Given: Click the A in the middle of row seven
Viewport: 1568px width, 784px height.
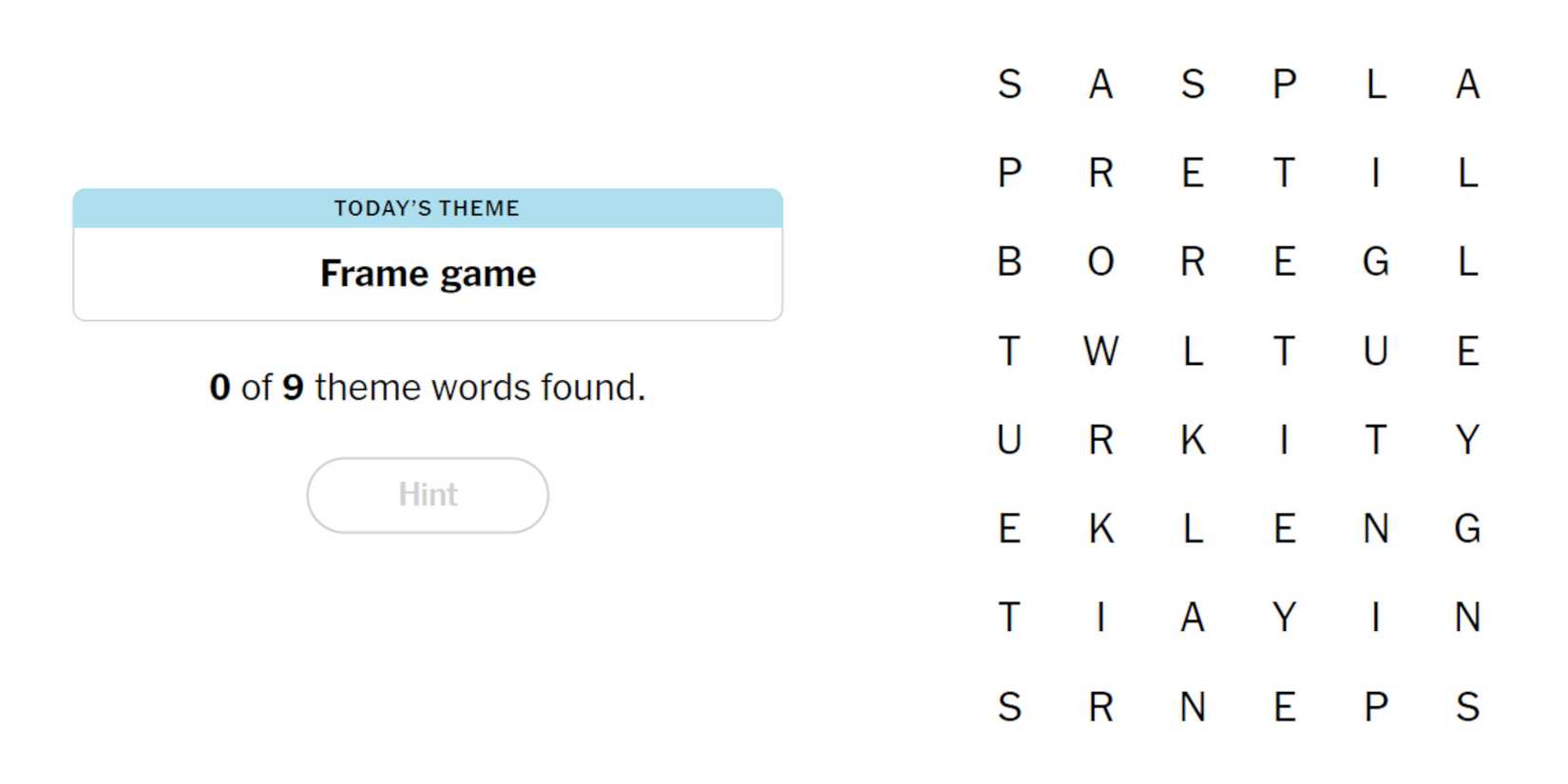Looking at the screenshot, I should 1191,617.
